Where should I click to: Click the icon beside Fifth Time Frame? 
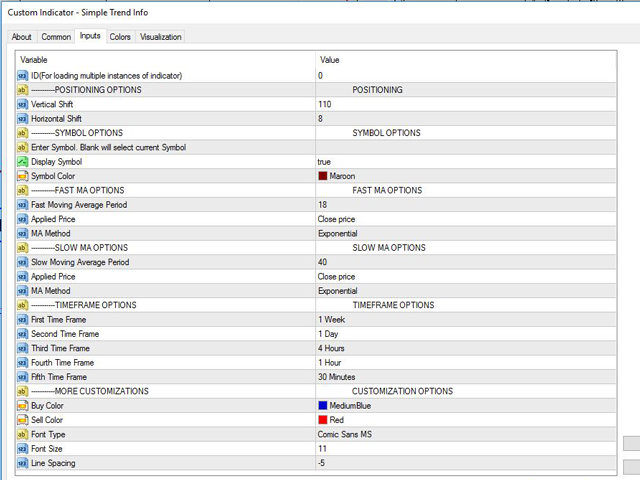point(22,377)
